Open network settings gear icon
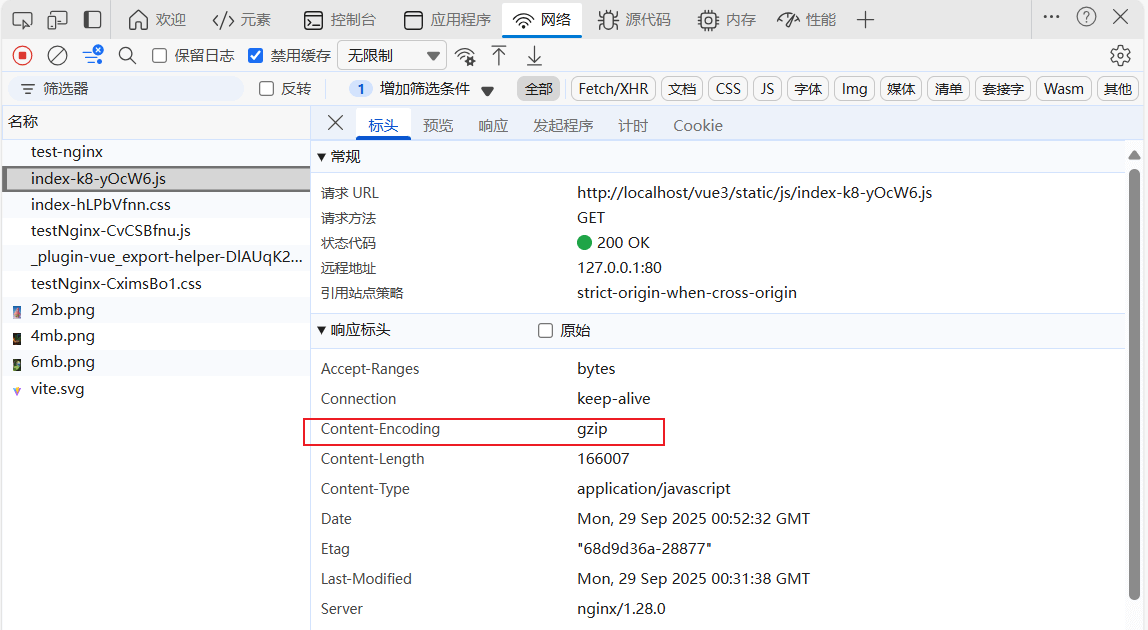The width and height of the screenshot is (1148, 630). [x=1120, y=56]
